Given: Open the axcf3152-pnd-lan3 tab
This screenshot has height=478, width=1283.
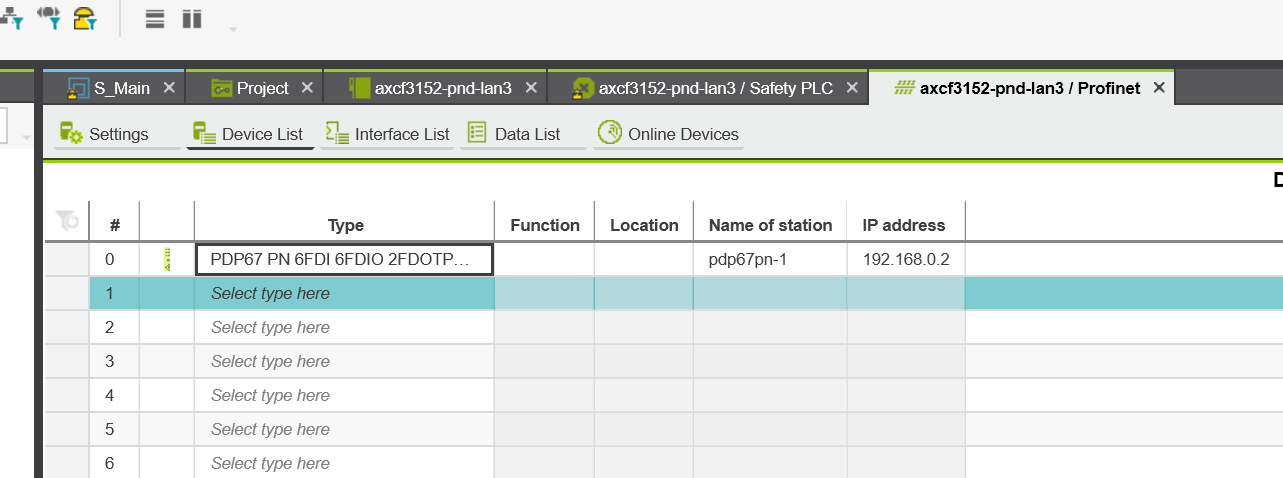Looking at the screenshot, I should point(443,88).
